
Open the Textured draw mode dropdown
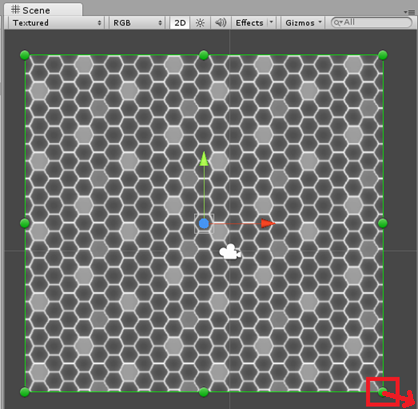click(56, 23)
